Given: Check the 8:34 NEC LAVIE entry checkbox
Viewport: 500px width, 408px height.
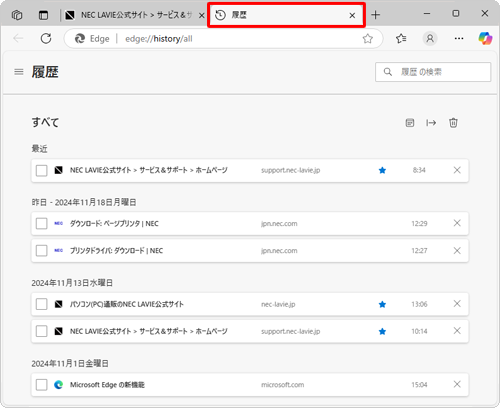Looking at the screenshot, I should tap(42, 170).
